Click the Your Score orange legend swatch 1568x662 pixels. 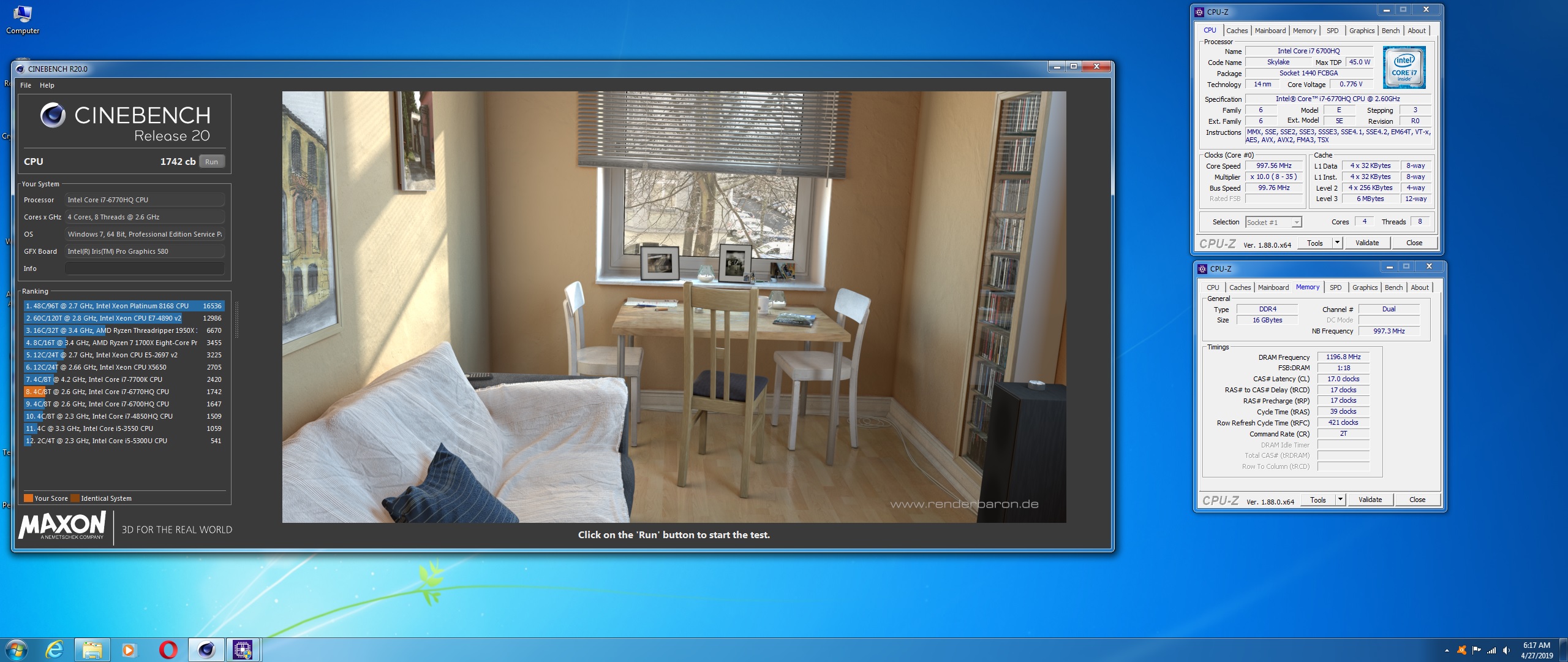click(x=28, y=498)
